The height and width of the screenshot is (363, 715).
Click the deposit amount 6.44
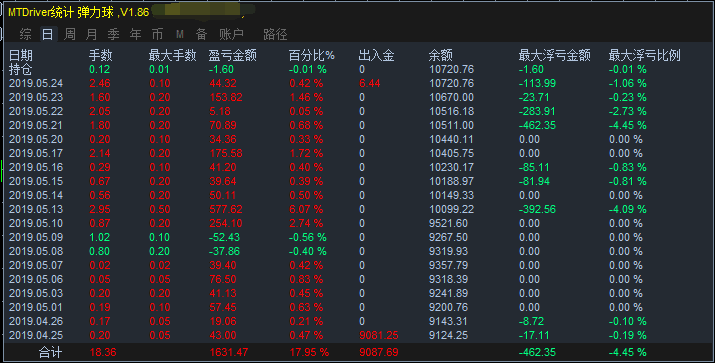click(369, 83)
